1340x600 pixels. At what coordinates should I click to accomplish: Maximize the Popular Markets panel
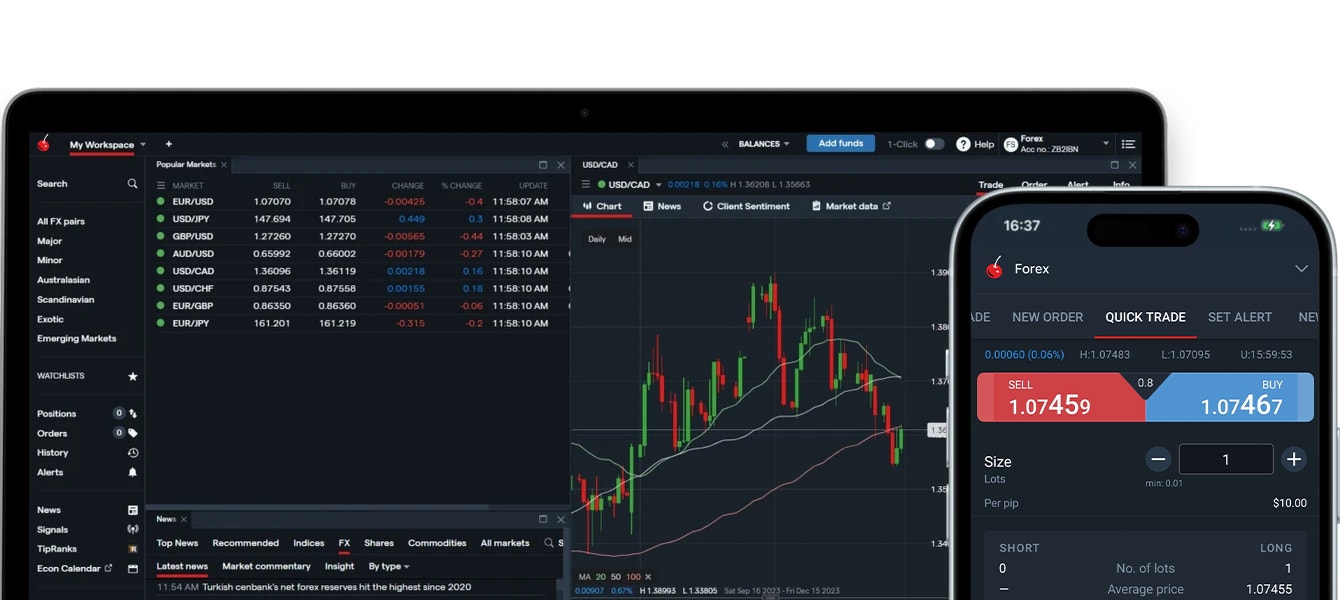(543, 165)
